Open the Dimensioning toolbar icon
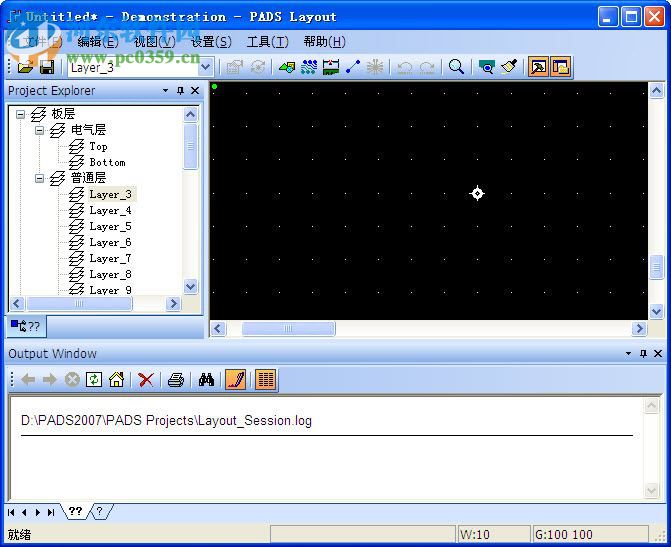This screenshot has height=547, width=671. (x=331, y=67)
